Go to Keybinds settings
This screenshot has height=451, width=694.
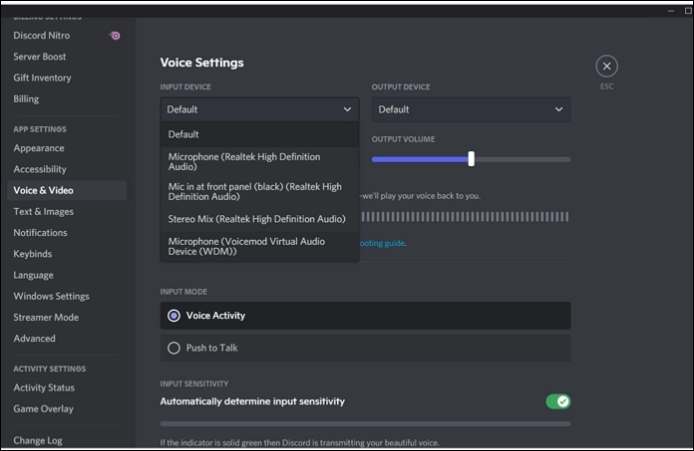pyautogui.click(x=35, y=254)
